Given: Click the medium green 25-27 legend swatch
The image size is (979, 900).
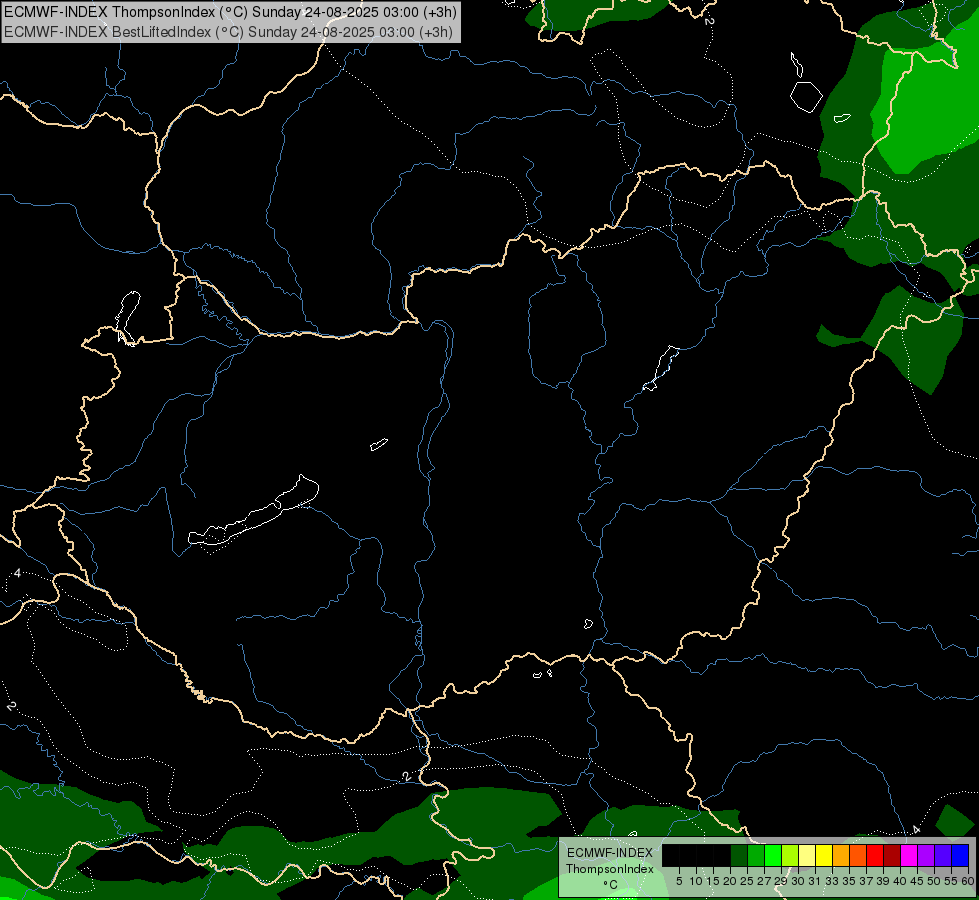Looking at the screenshot, I should click(756, 855).
